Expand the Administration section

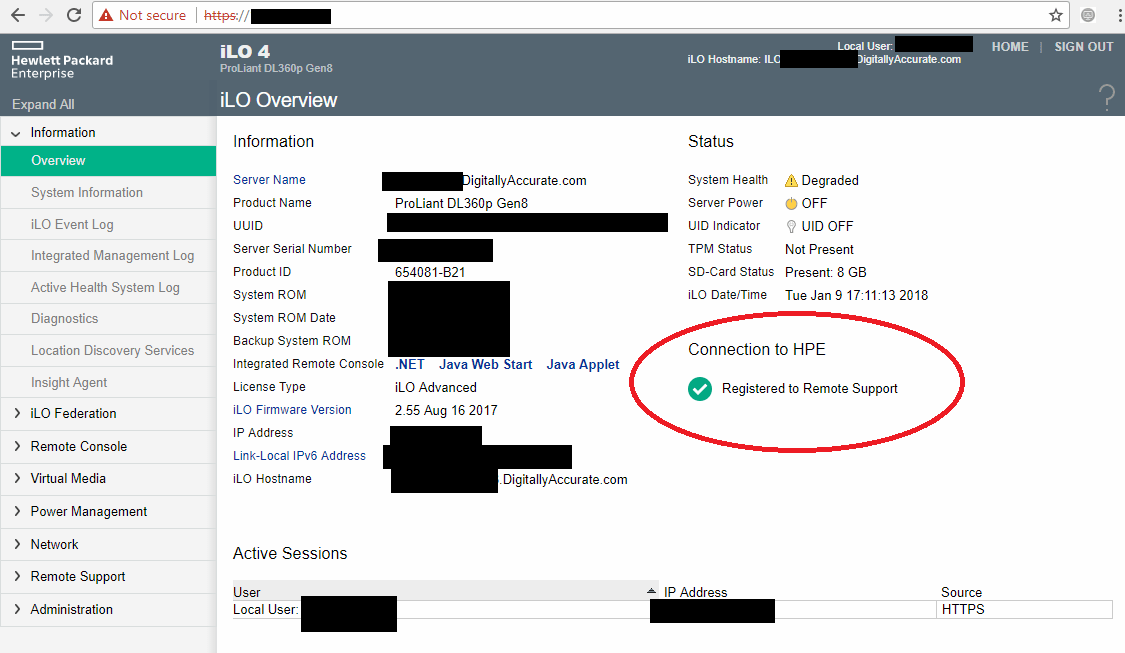coord(17,609)
